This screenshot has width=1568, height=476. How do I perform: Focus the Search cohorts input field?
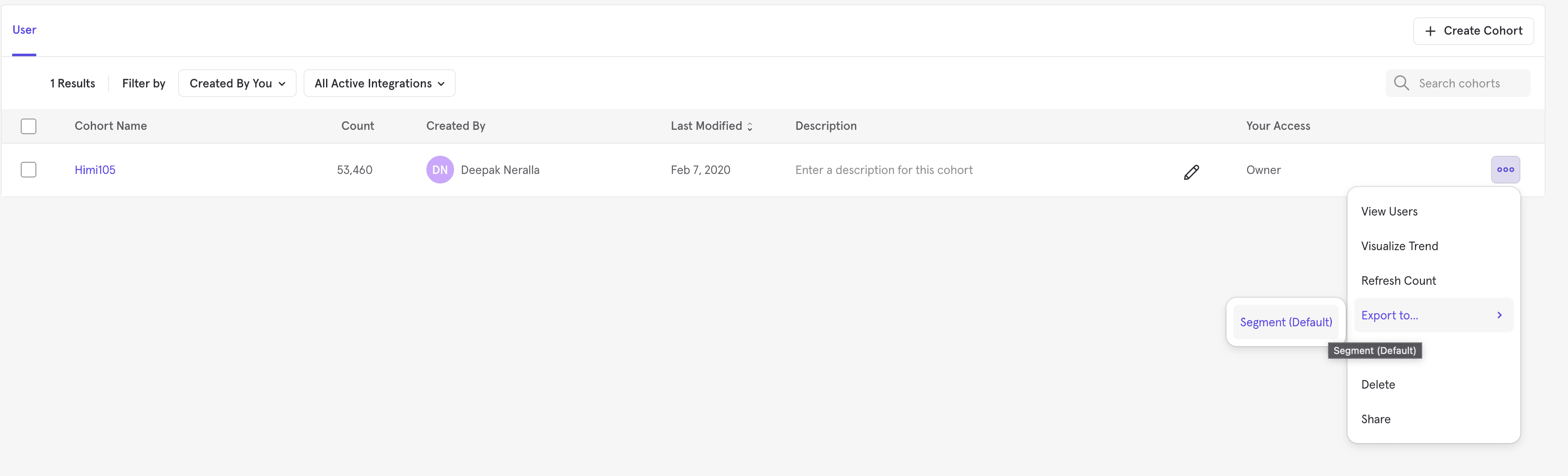click(x=1467, y=84)
